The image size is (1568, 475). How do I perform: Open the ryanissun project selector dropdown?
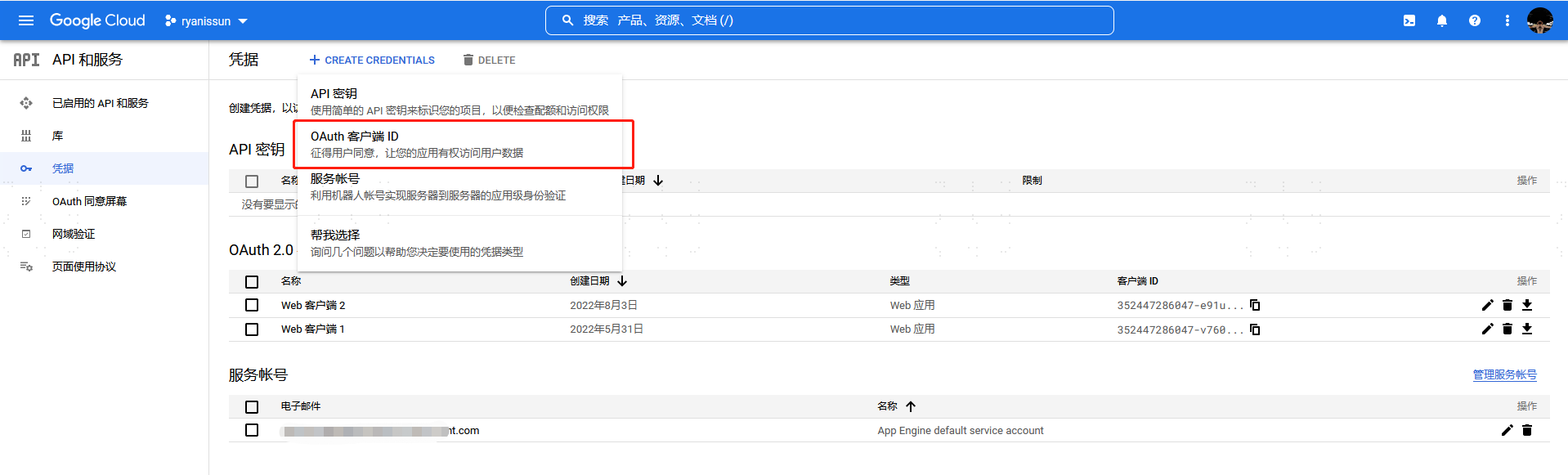206,21
